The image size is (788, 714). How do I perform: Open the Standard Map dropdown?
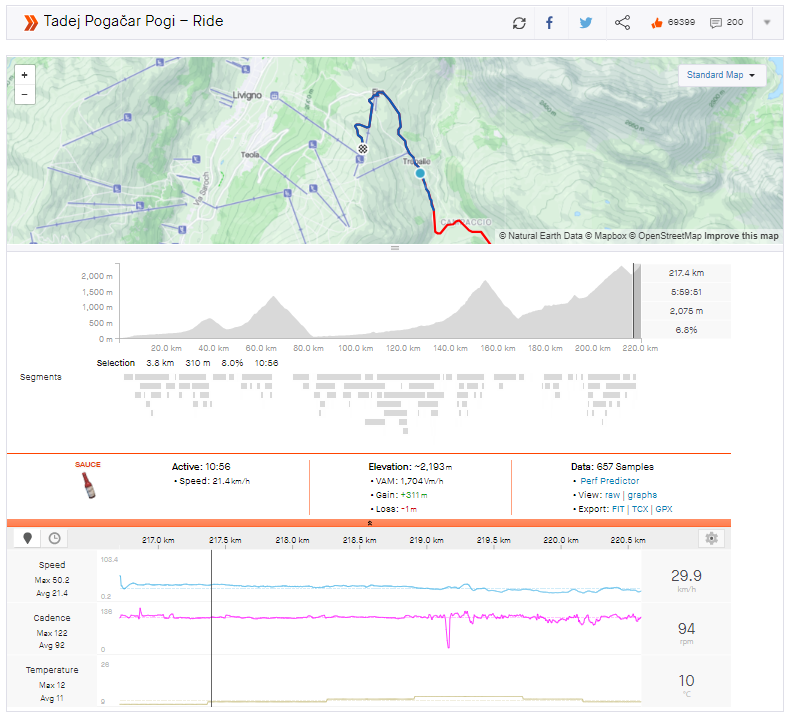point(721,75)
